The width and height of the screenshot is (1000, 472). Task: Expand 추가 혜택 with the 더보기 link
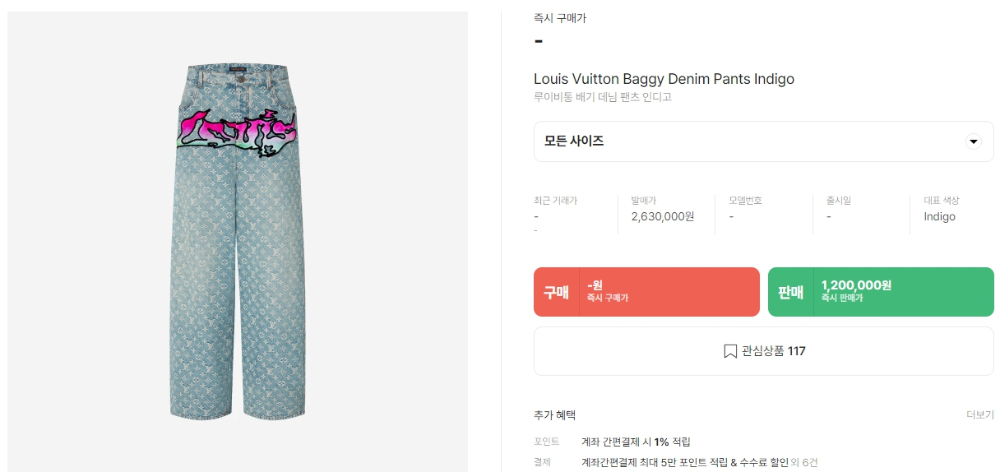979,415
